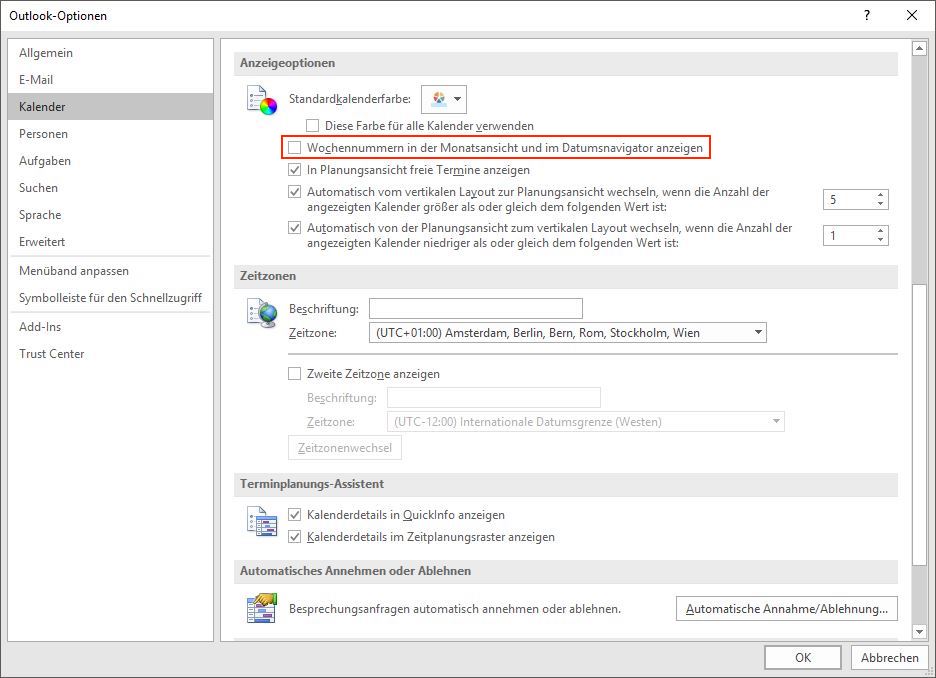The width and height of the screenshot is (936, 678).
Task: Open the Erweitert options
Action: point(110,242)
